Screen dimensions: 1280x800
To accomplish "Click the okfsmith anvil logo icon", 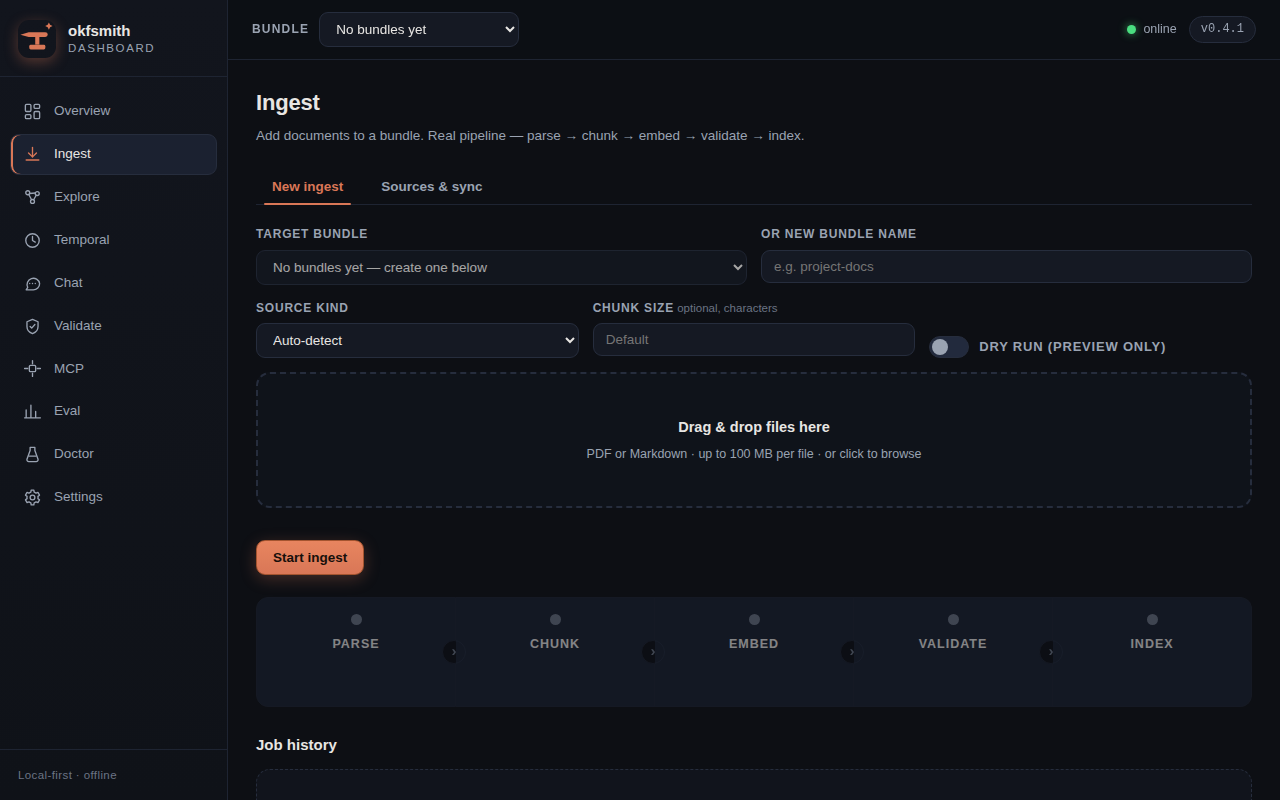I will [x=37, y=39].
